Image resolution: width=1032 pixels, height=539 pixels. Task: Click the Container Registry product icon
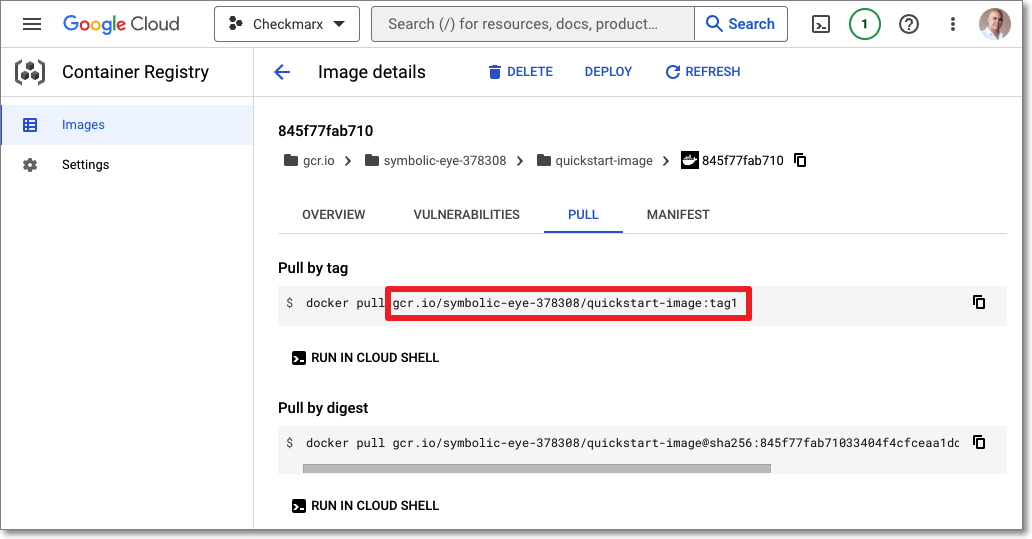[30, 72]
